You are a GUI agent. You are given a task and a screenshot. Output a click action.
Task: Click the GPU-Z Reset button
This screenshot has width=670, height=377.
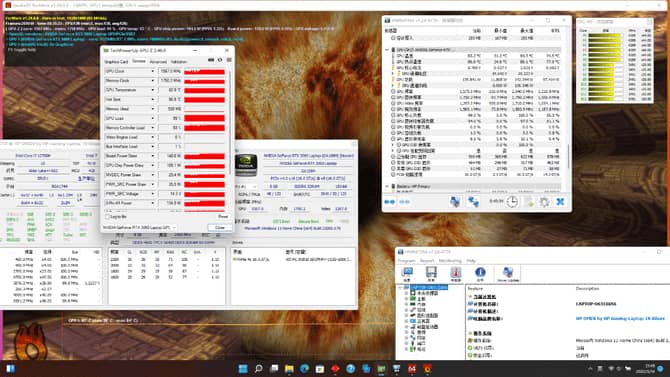click(x=223, y=217)
